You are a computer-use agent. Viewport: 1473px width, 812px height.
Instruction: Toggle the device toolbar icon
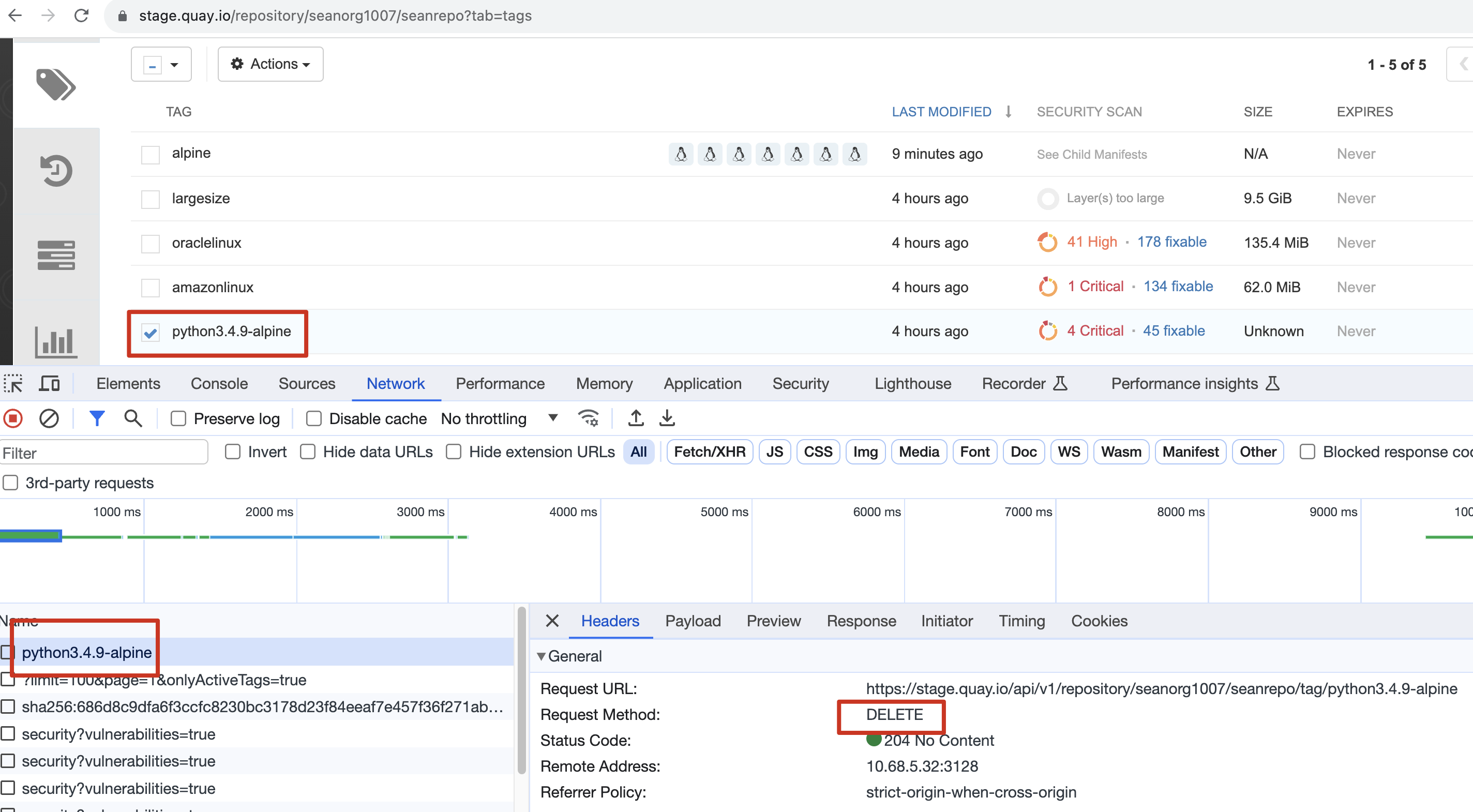tap(49, 384)
